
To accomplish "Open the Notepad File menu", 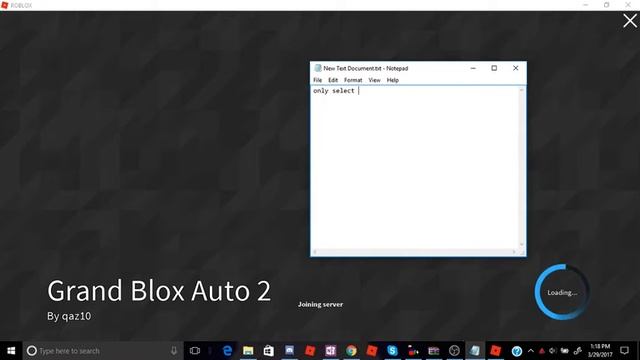I will (x=318, y=80).
